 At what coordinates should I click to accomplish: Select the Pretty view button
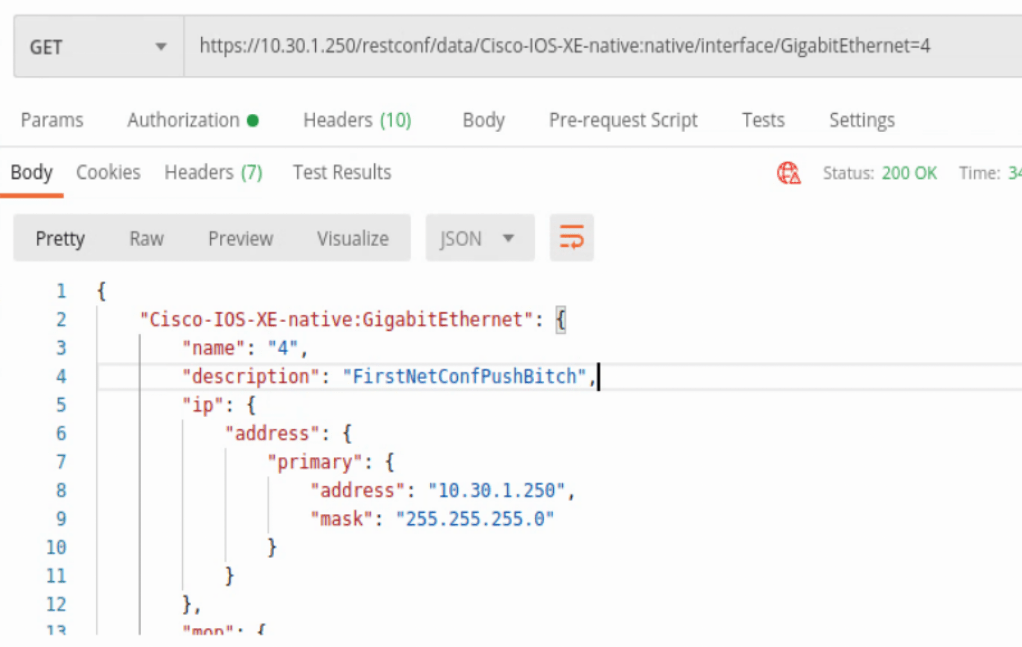pyautogui.click(x=60, y=239)
